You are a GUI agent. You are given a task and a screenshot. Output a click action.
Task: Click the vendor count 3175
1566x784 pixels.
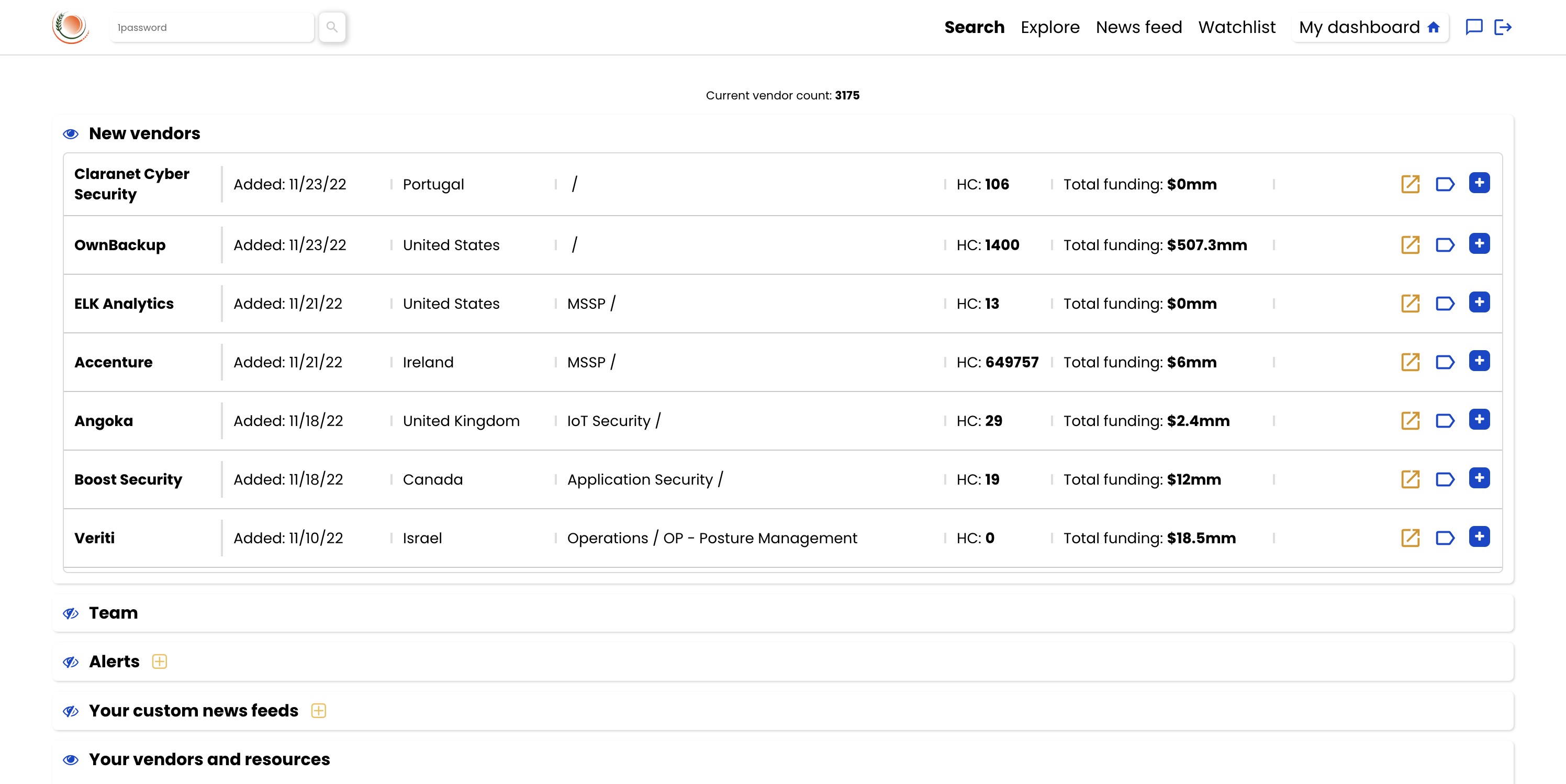pos(847,95)
